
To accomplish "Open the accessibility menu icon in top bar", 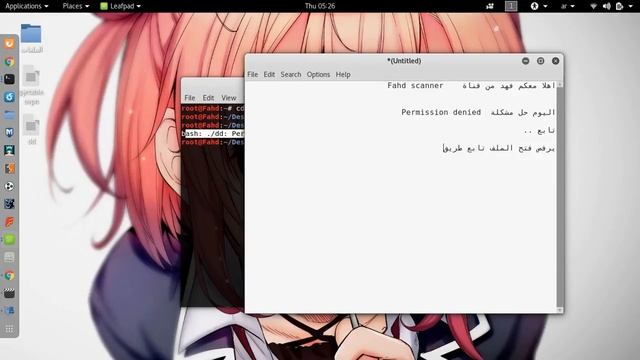I will tap(534, 6).
